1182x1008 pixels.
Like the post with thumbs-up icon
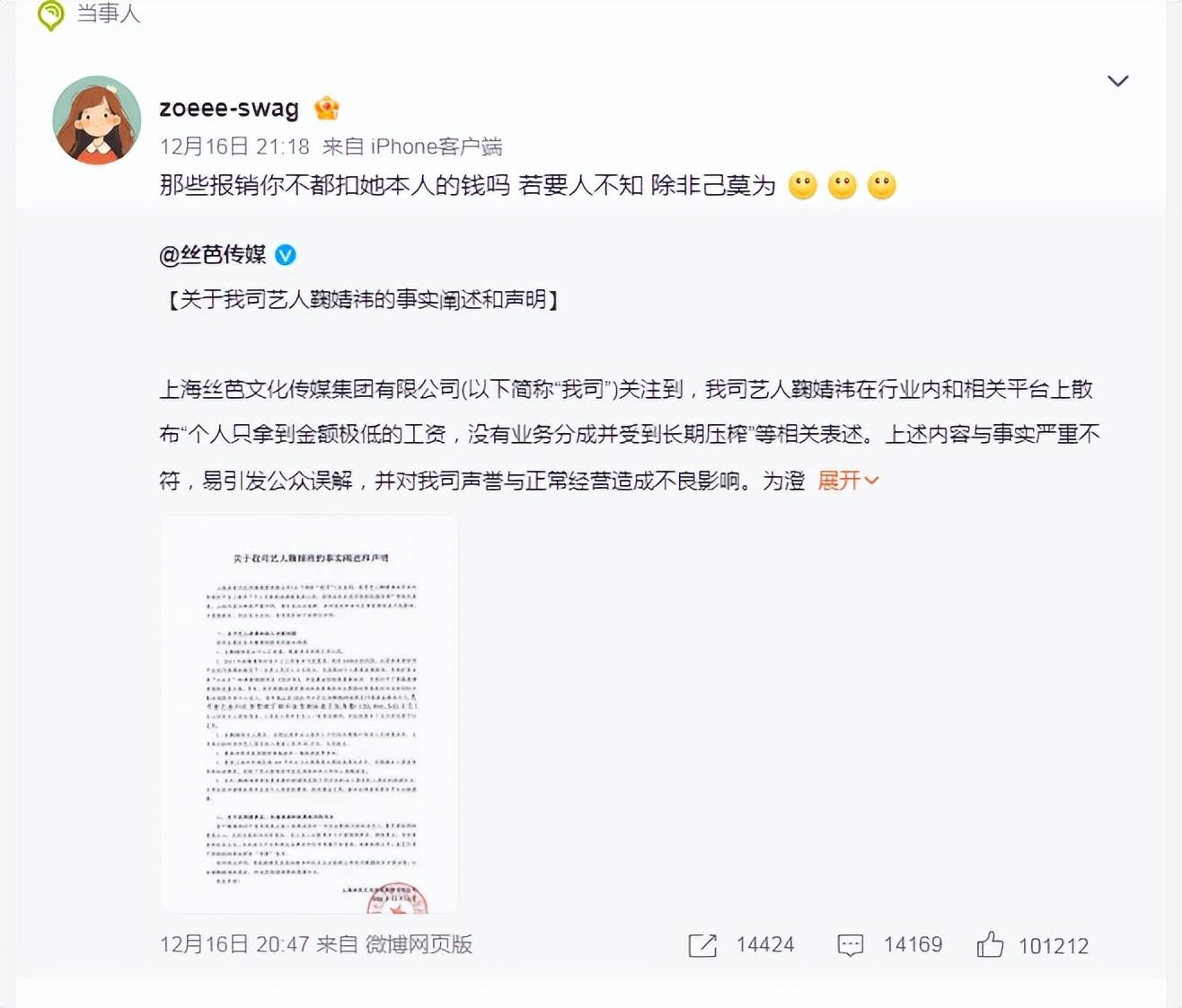[x=990, y=944]
